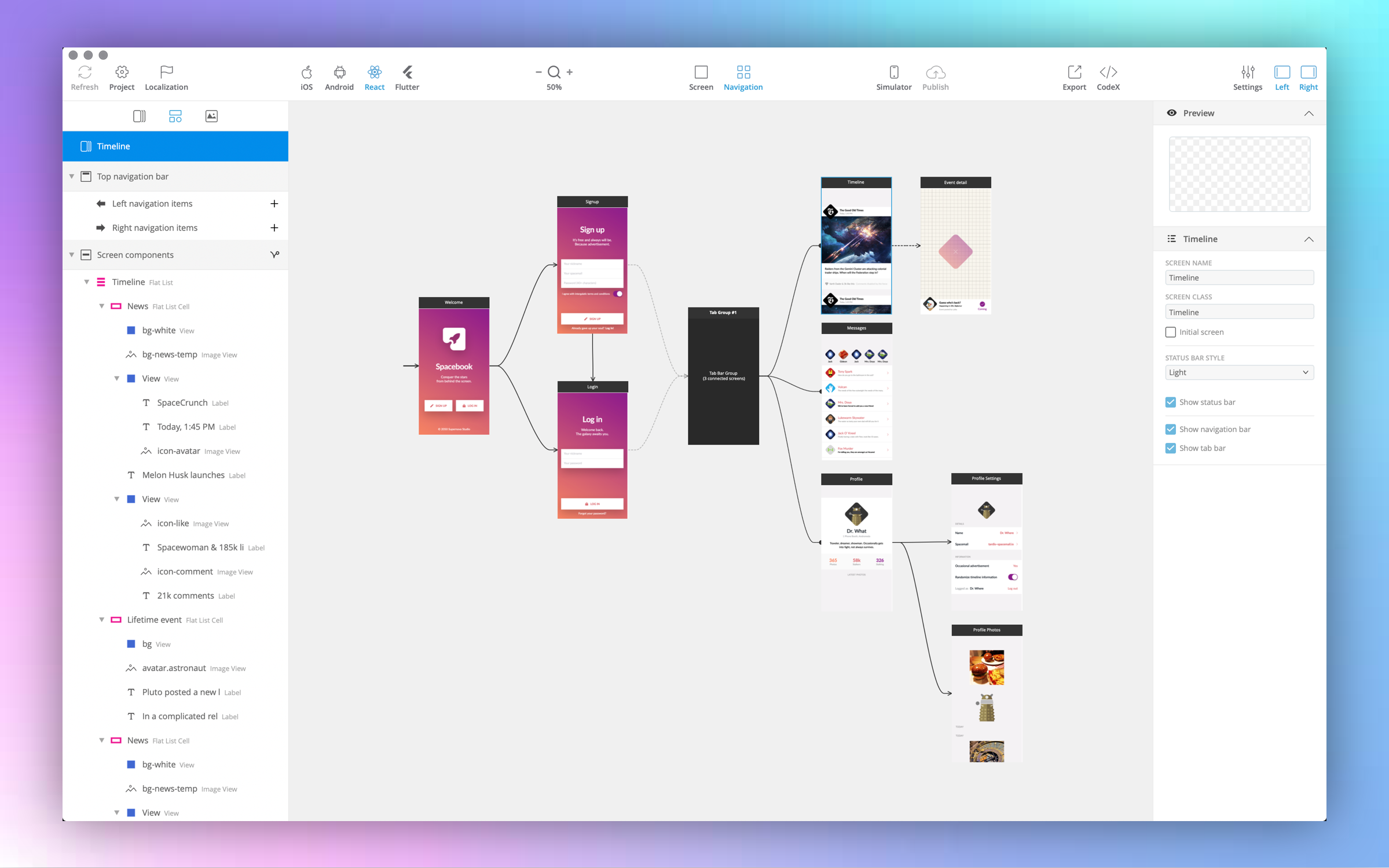1389x868 pixels.
Task: Collapse the Lifetime event list cell
Action: pyautogui.click(x=102, y=620)
